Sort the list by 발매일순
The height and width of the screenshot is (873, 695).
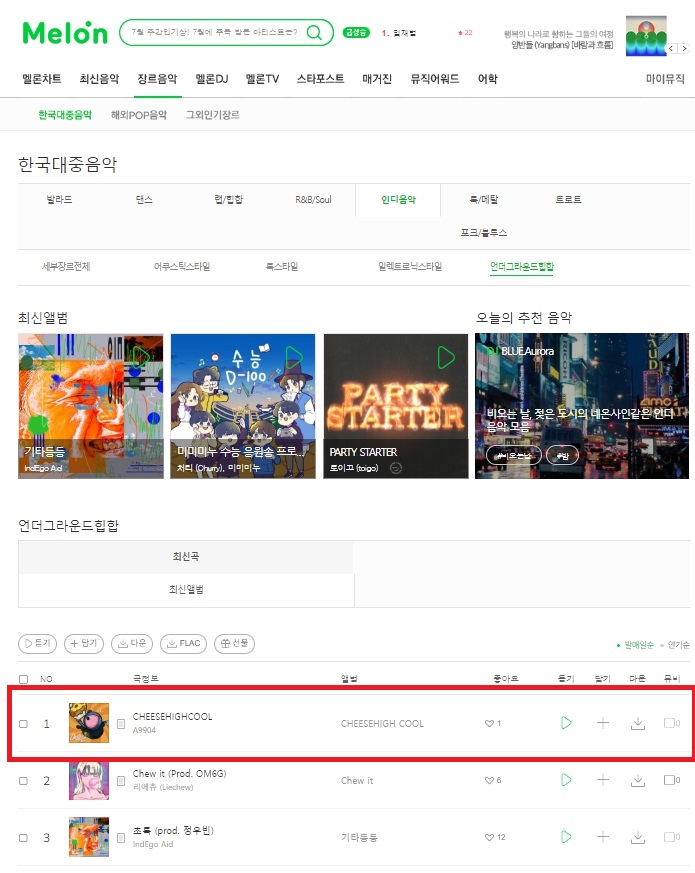click(638, 645)
